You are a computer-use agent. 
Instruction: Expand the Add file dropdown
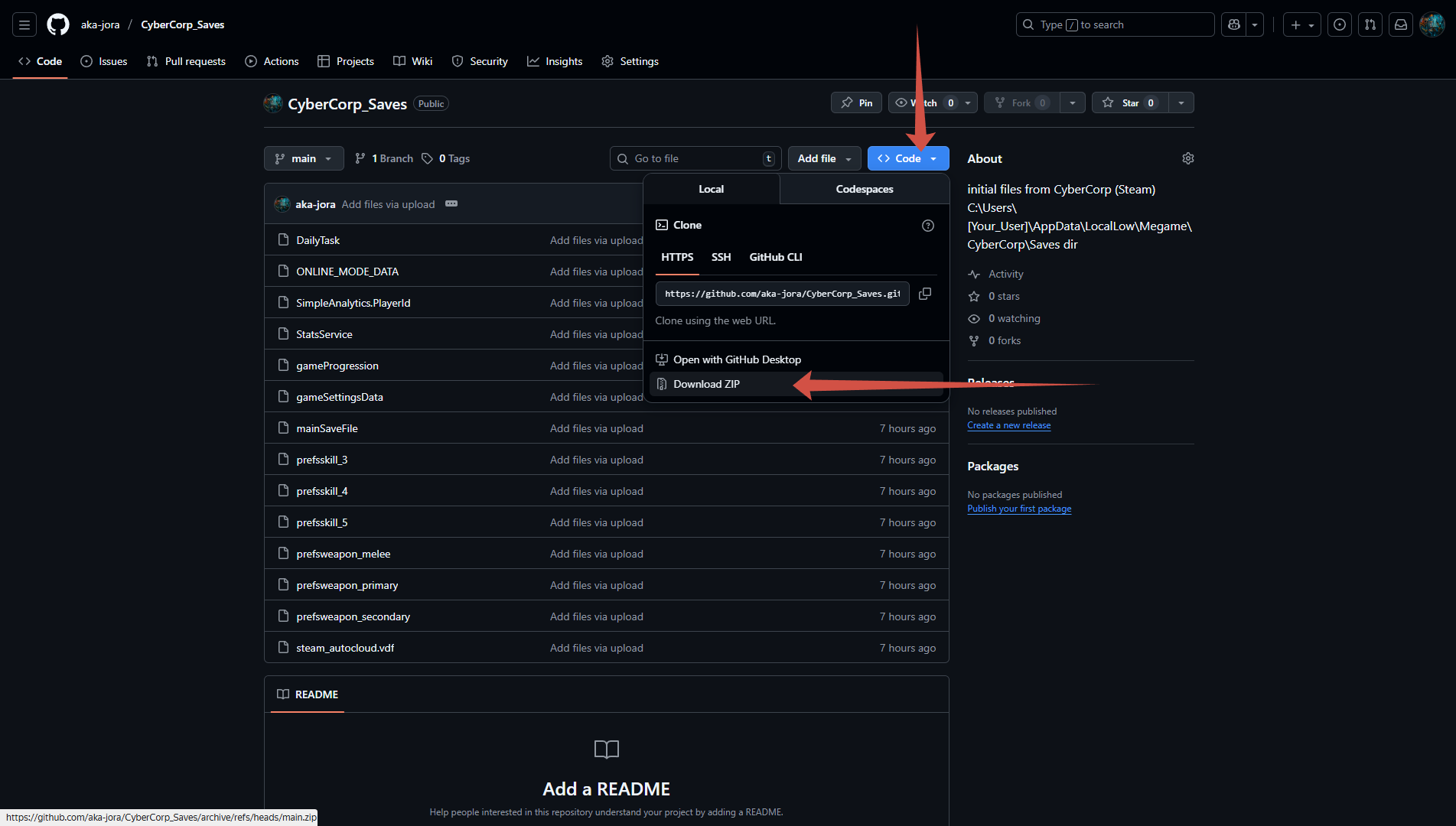pyautogui.click(x=824, y=158)
